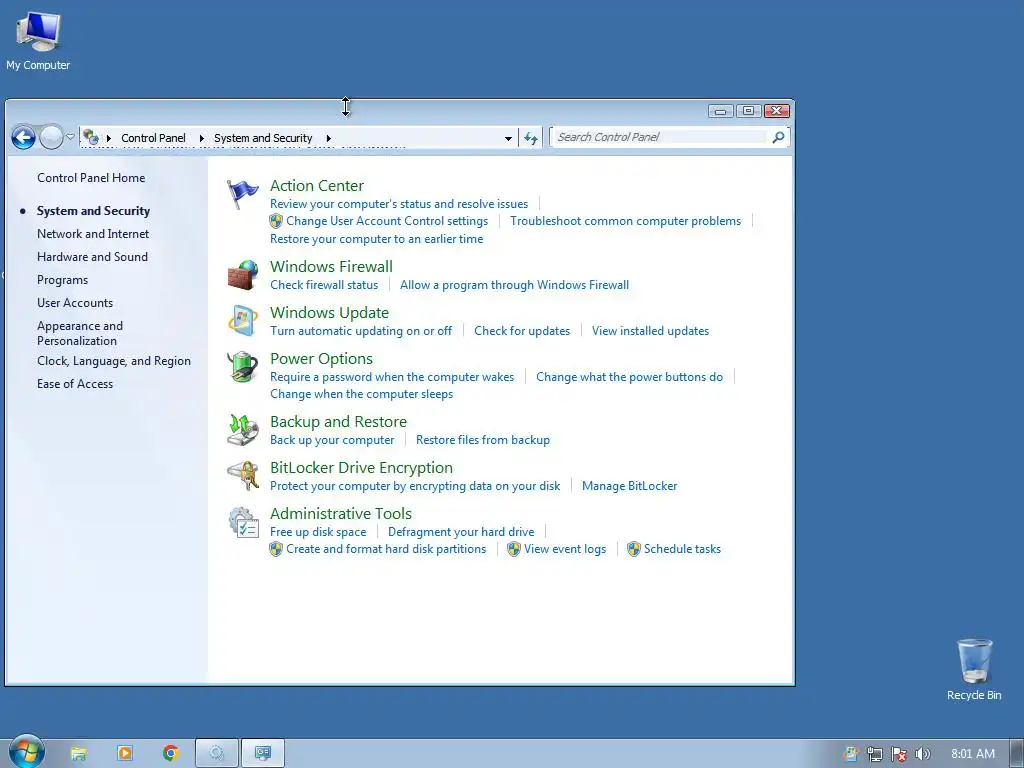Viewport: 1024px width, 768px height.
Task: Expand the arrow after Control Panel breadcrumb
Action: [201, 138]
